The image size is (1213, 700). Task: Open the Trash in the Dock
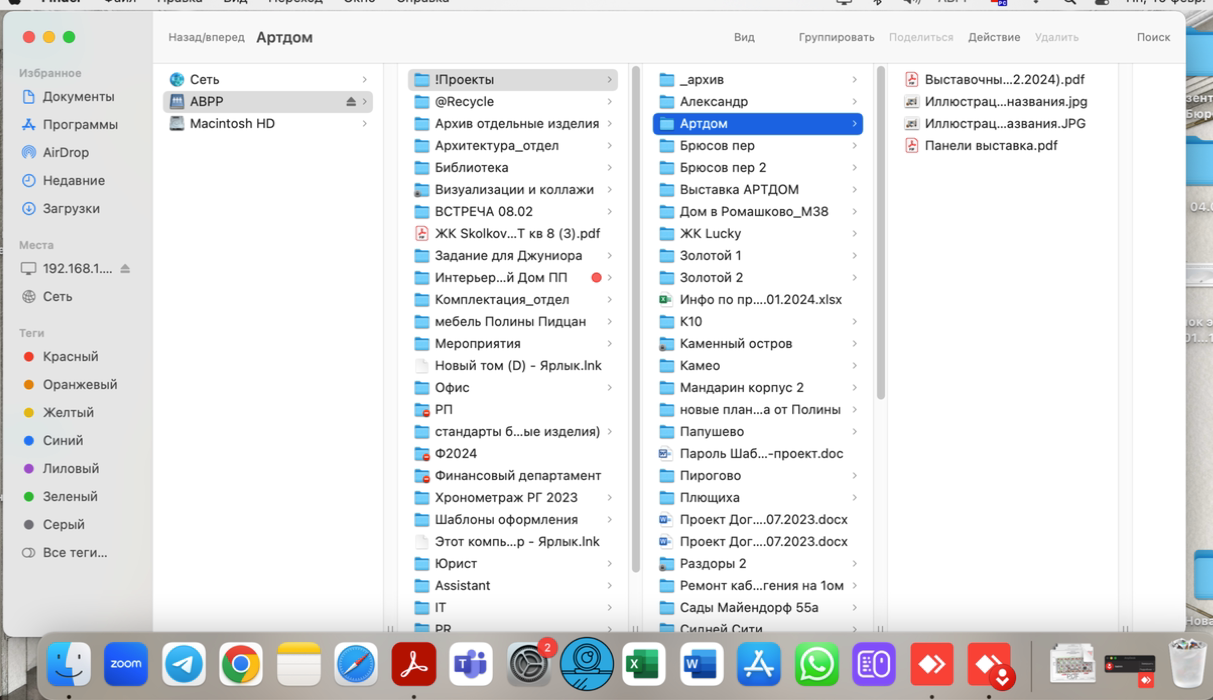pos(1188,663)
